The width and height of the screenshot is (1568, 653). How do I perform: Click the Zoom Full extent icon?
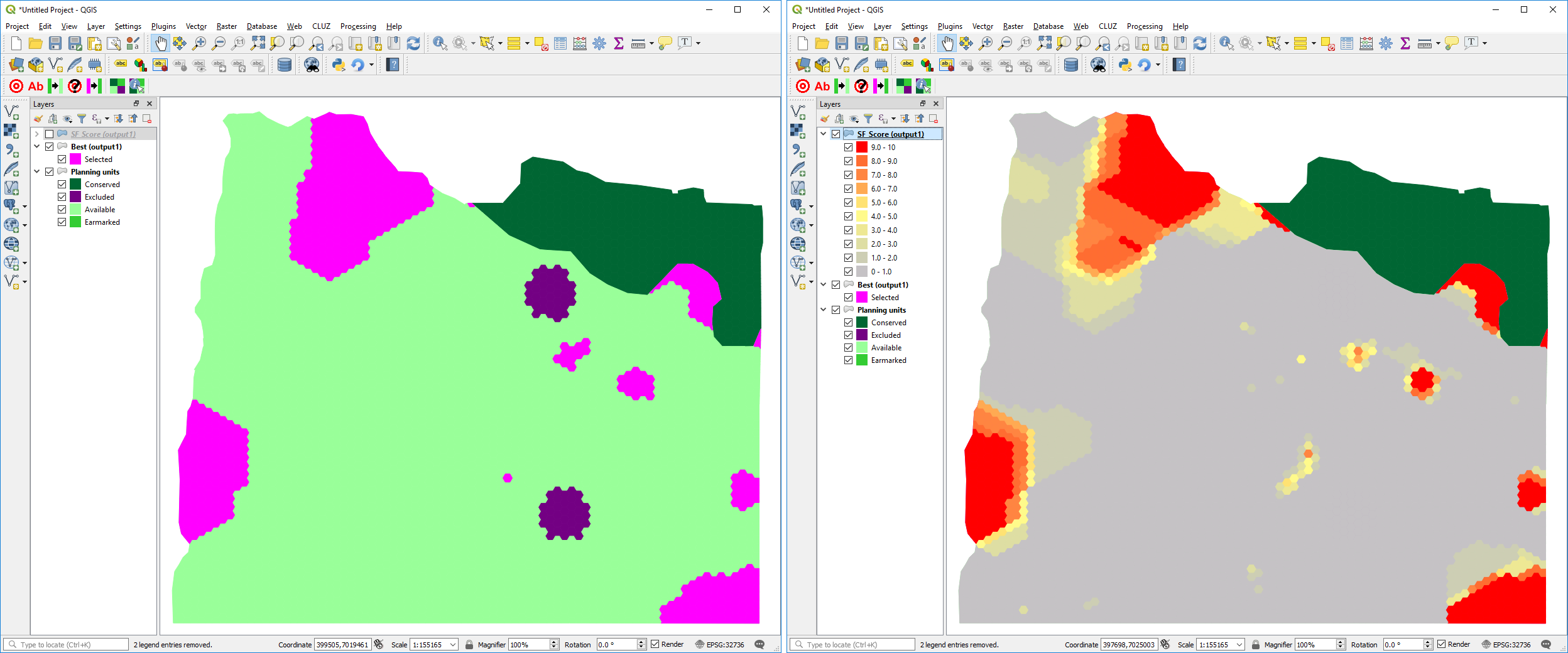pyautogui.click(x=258, y=43)
